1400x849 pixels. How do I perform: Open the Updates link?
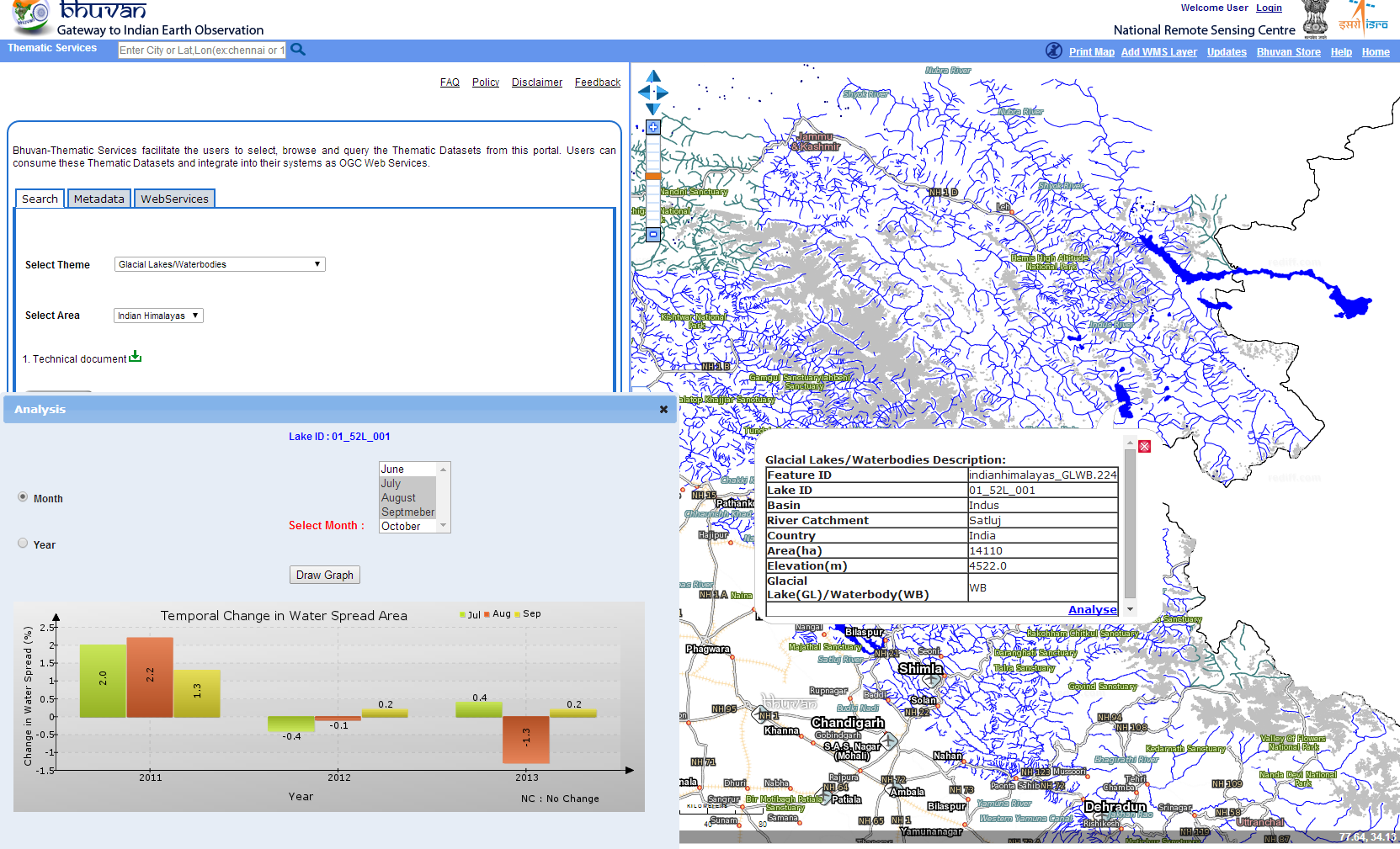(1227, 52)
